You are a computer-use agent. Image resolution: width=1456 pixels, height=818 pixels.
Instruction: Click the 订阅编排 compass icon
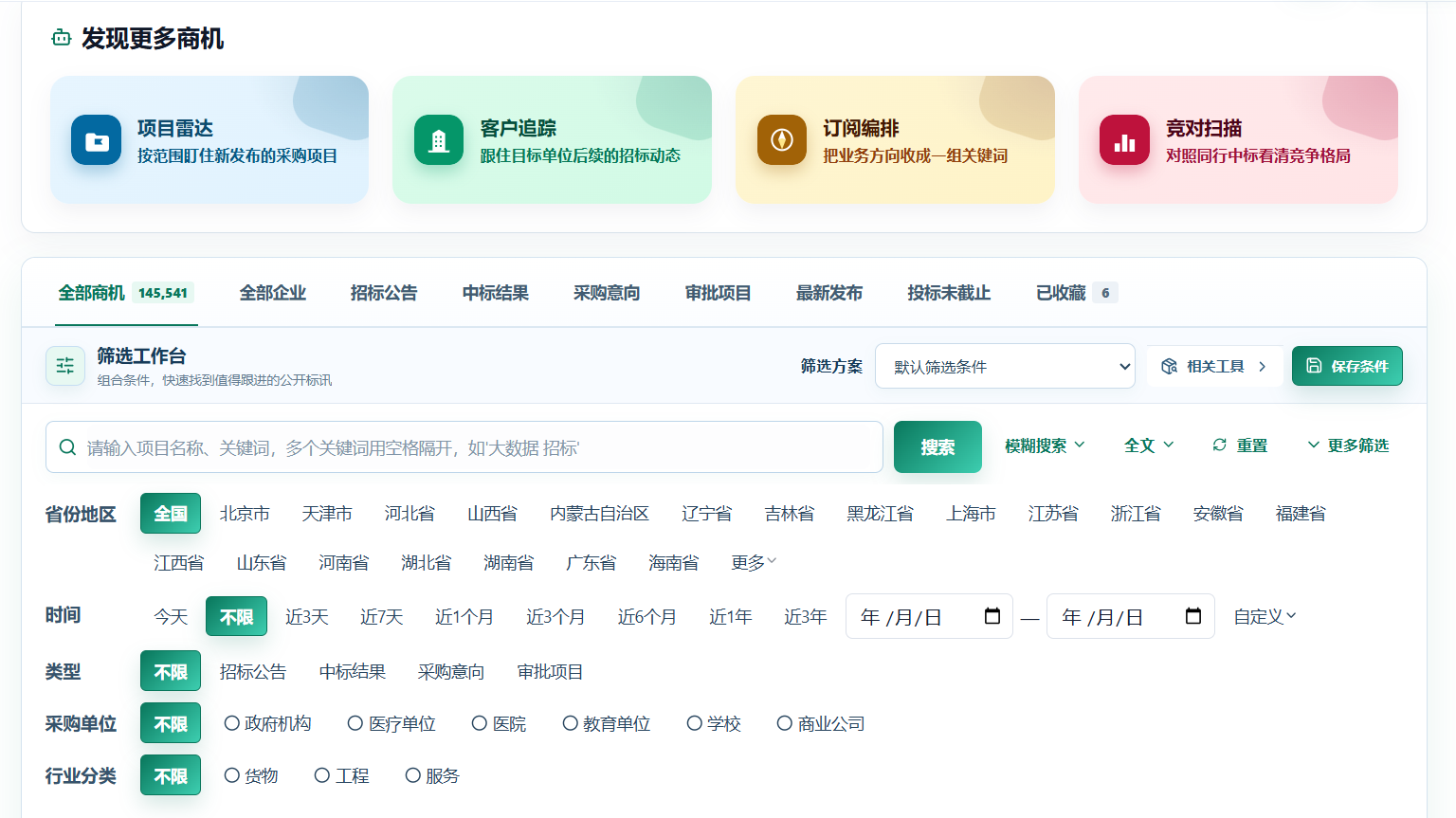click(782, 140)
